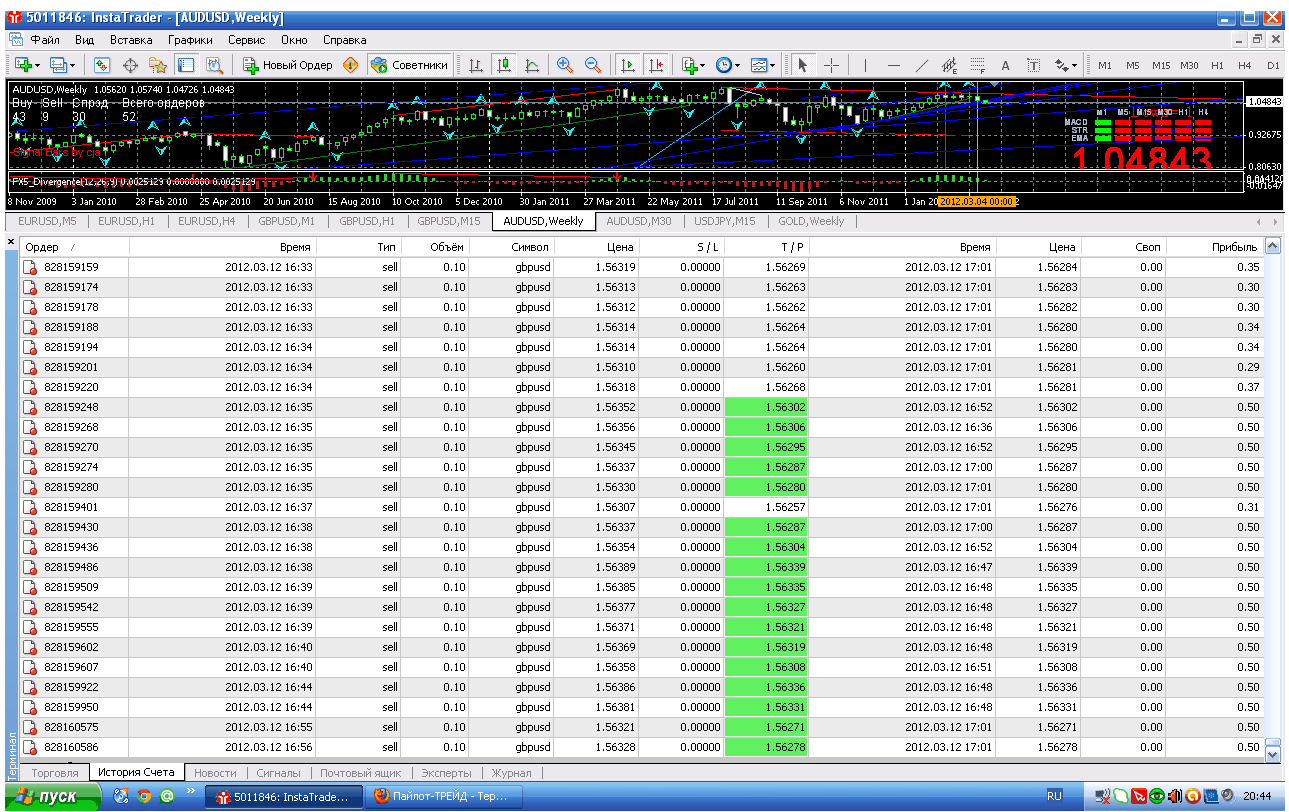Image resolution: width=1289 pixels, height=812 pixels.
Task: Close the terminal panel with x
Action: click(11, 243)
